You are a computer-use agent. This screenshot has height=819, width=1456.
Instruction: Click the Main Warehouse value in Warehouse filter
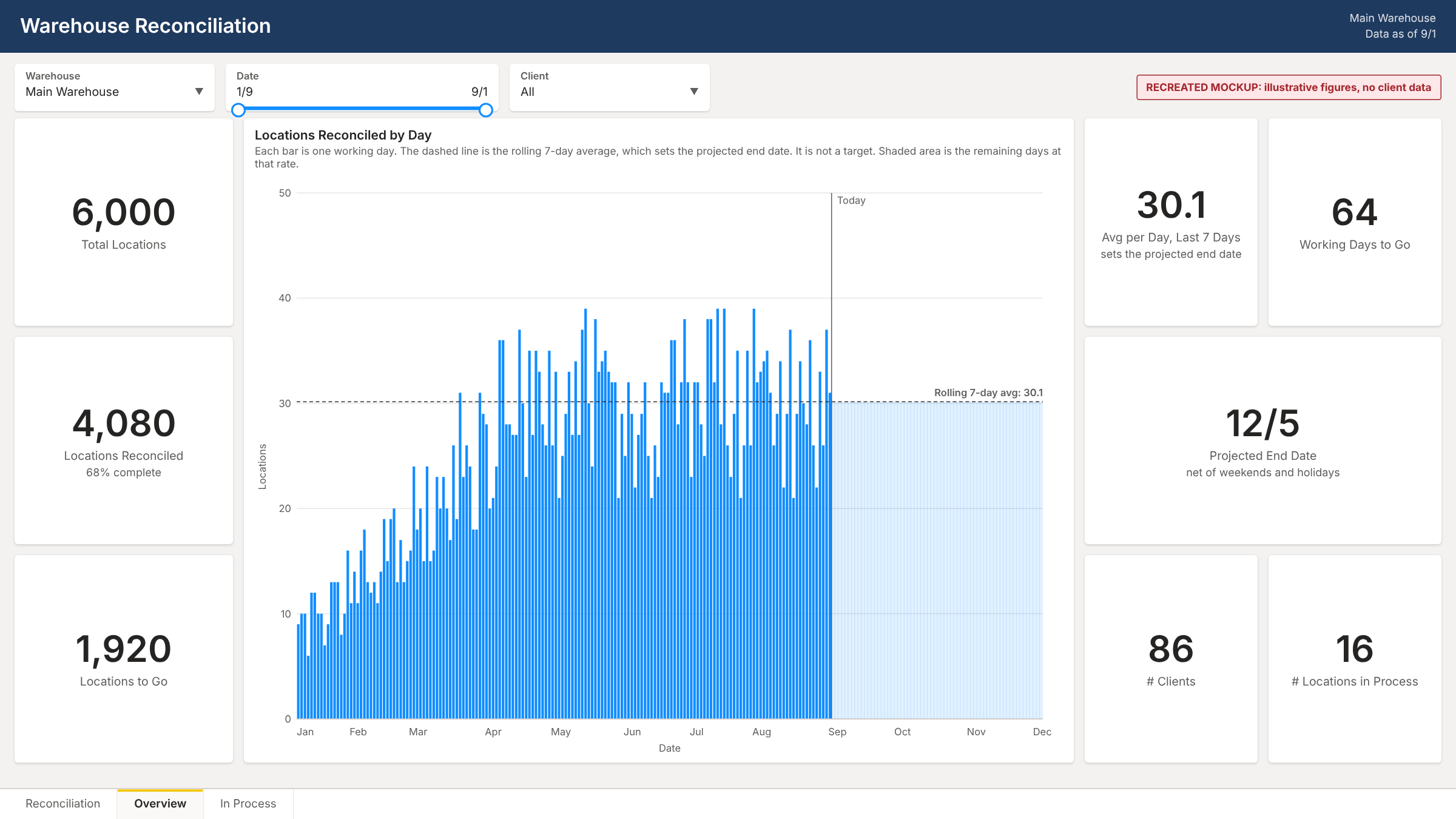(72, 92)
